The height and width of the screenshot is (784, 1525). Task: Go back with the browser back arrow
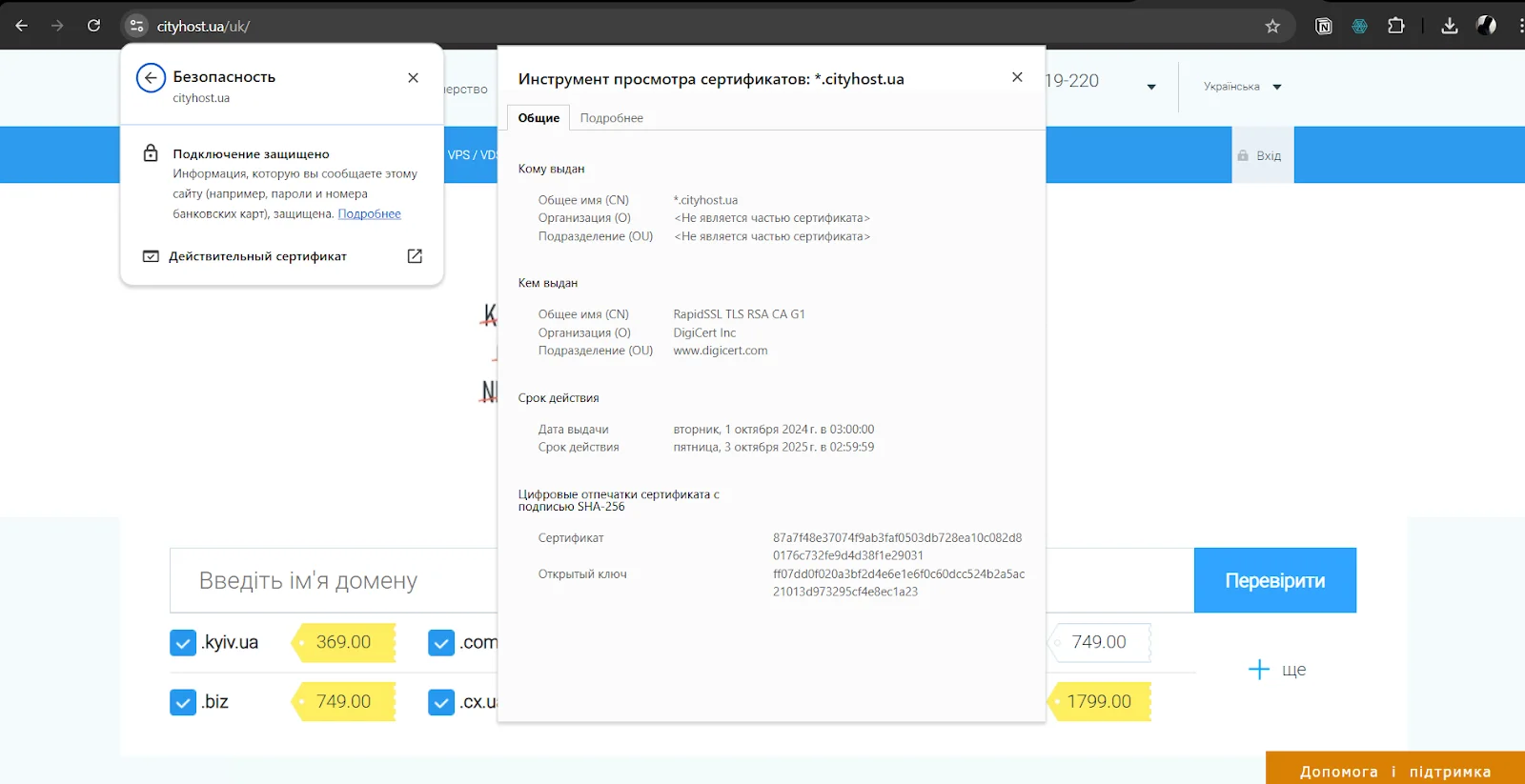[21, 26]
